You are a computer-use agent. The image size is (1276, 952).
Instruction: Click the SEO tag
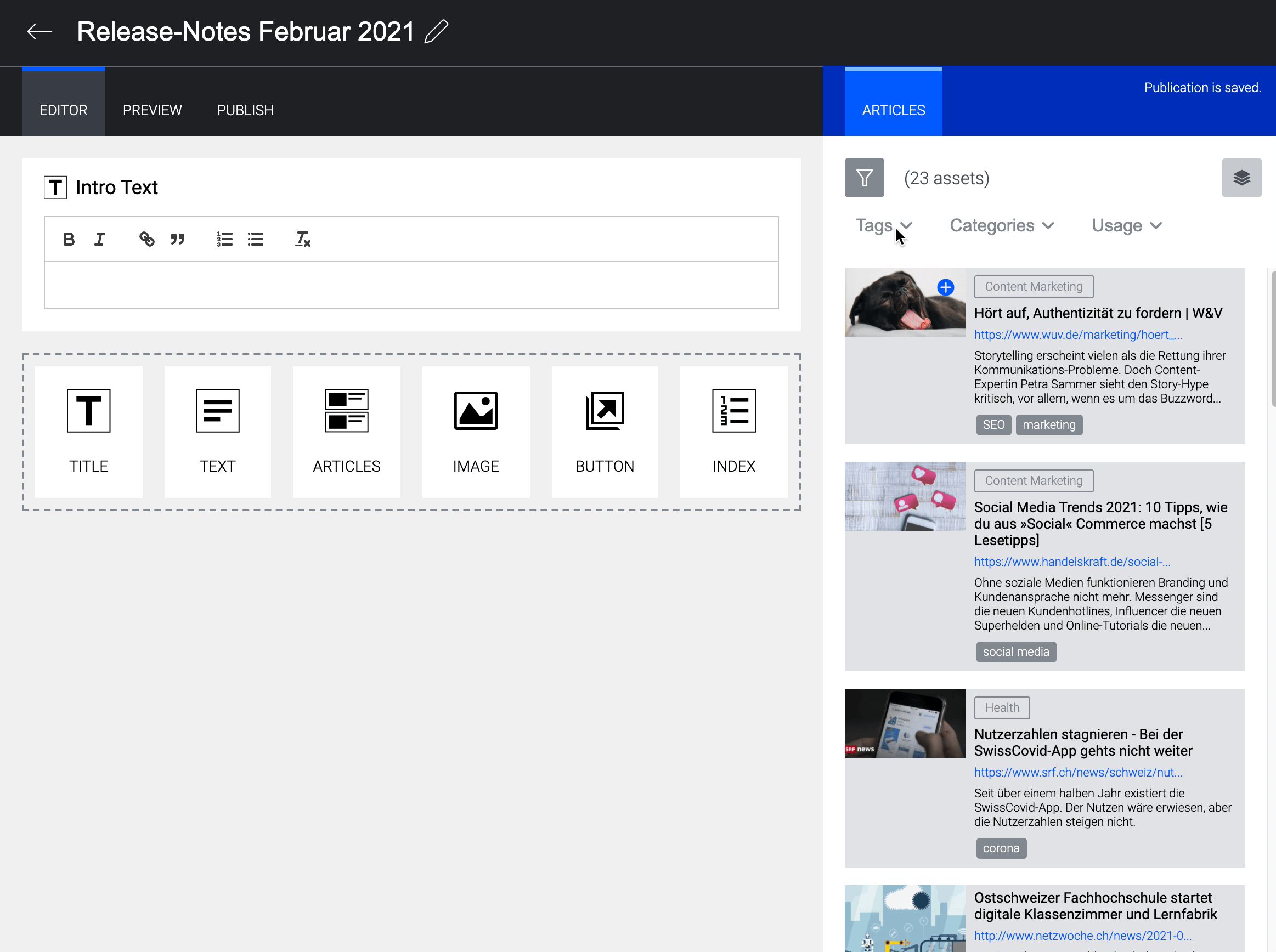[993, 424]
